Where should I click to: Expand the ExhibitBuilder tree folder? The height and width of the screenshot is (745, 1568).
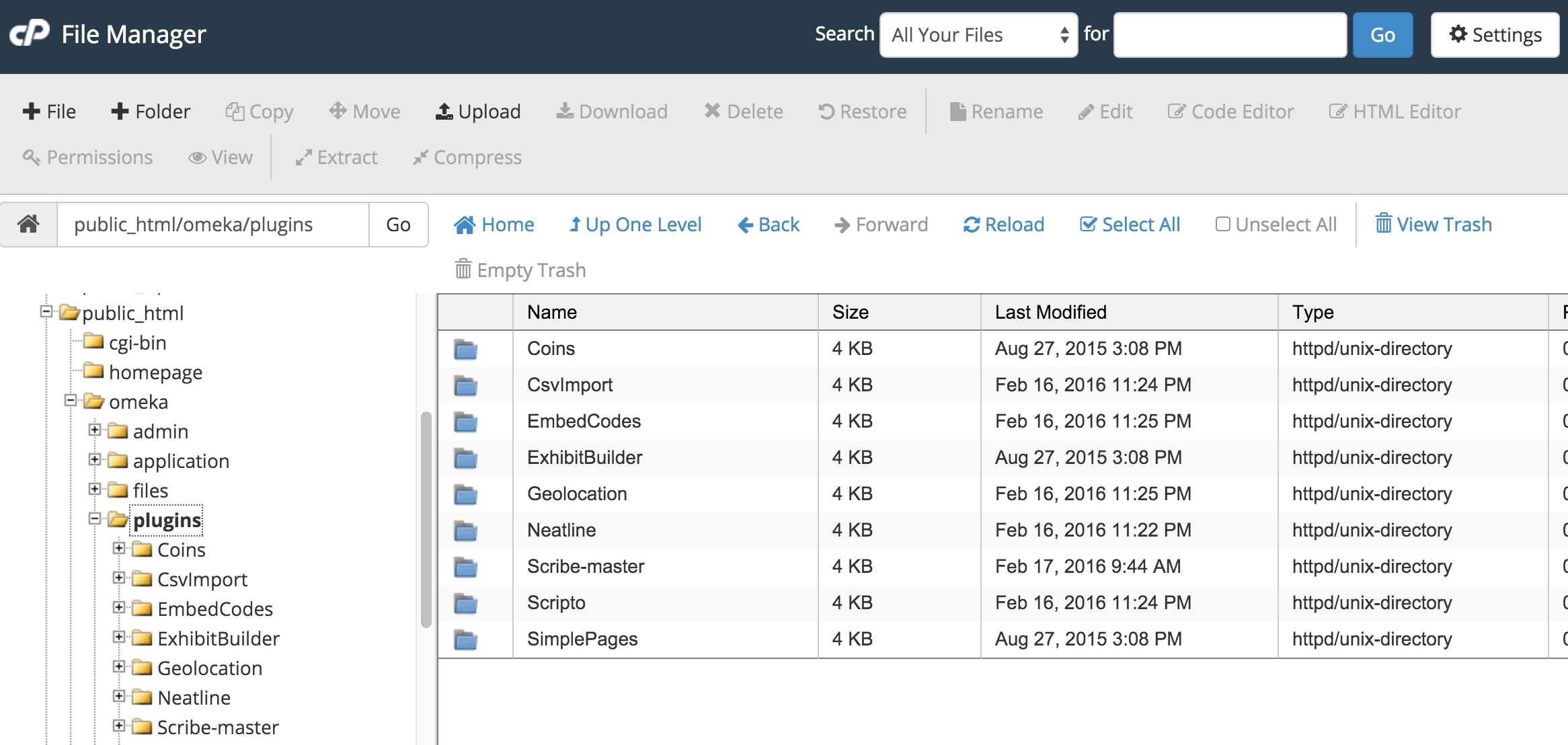(x=119, y=637)
